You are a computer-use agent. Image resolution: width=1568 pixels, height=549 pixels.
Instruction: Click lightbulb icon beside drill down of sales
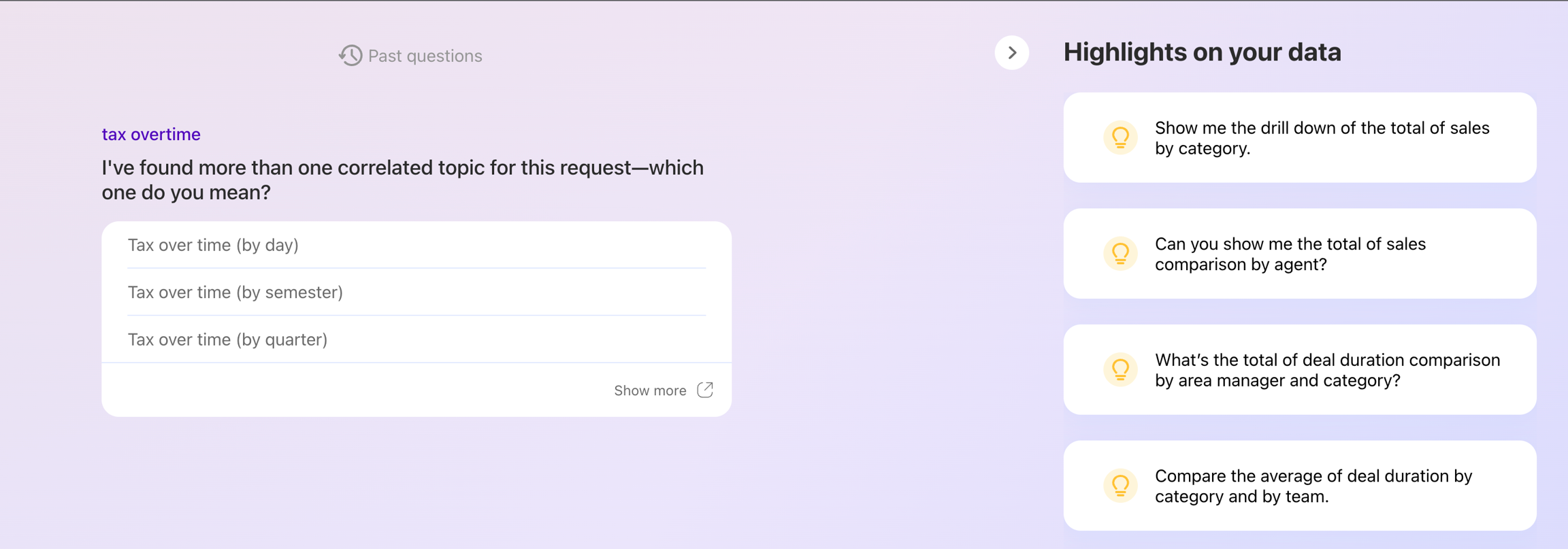pyautogui.click(x=1120, y=137)
